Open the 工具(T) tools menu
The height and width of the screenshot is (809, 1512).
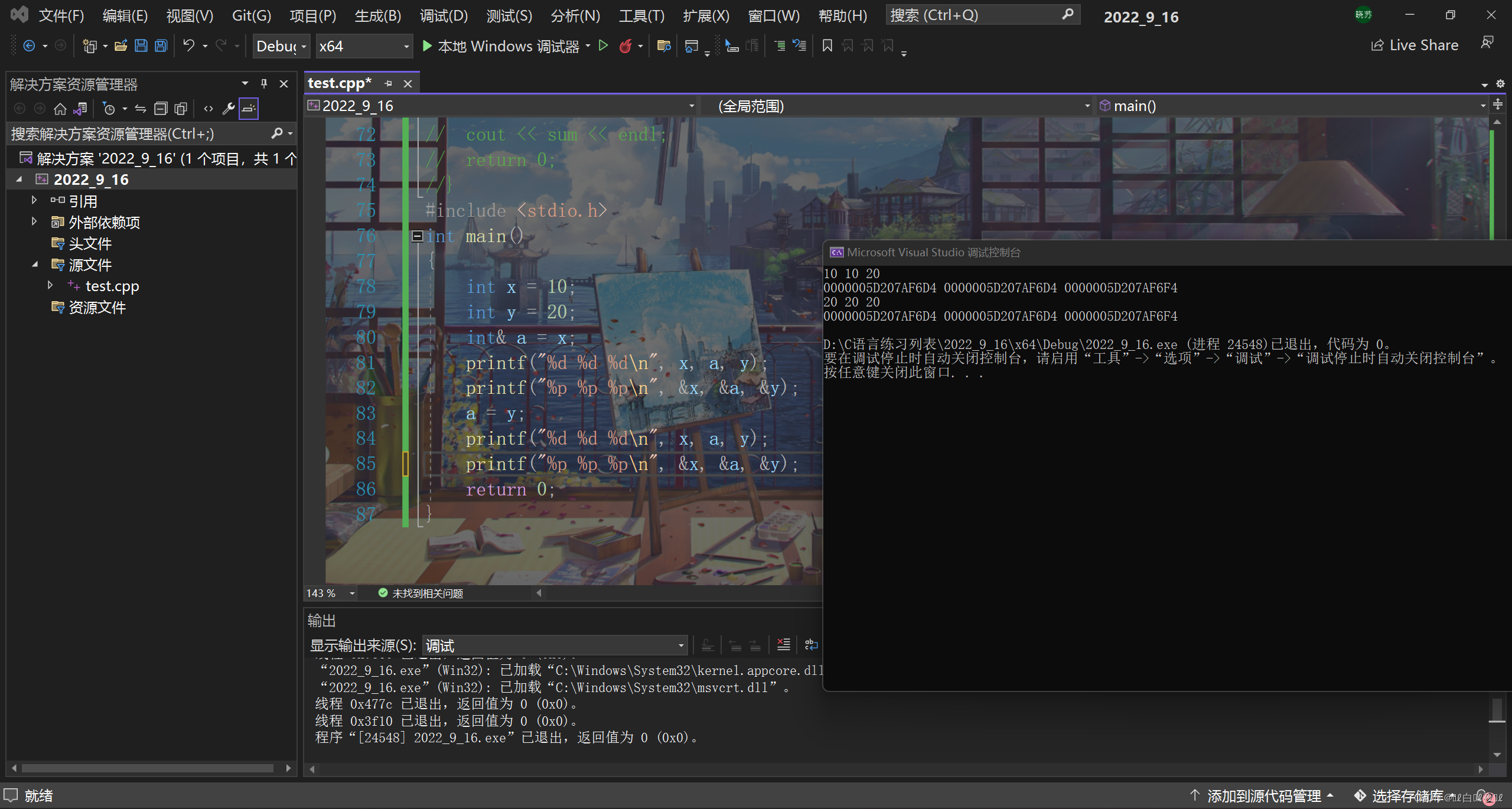[641, 15]
